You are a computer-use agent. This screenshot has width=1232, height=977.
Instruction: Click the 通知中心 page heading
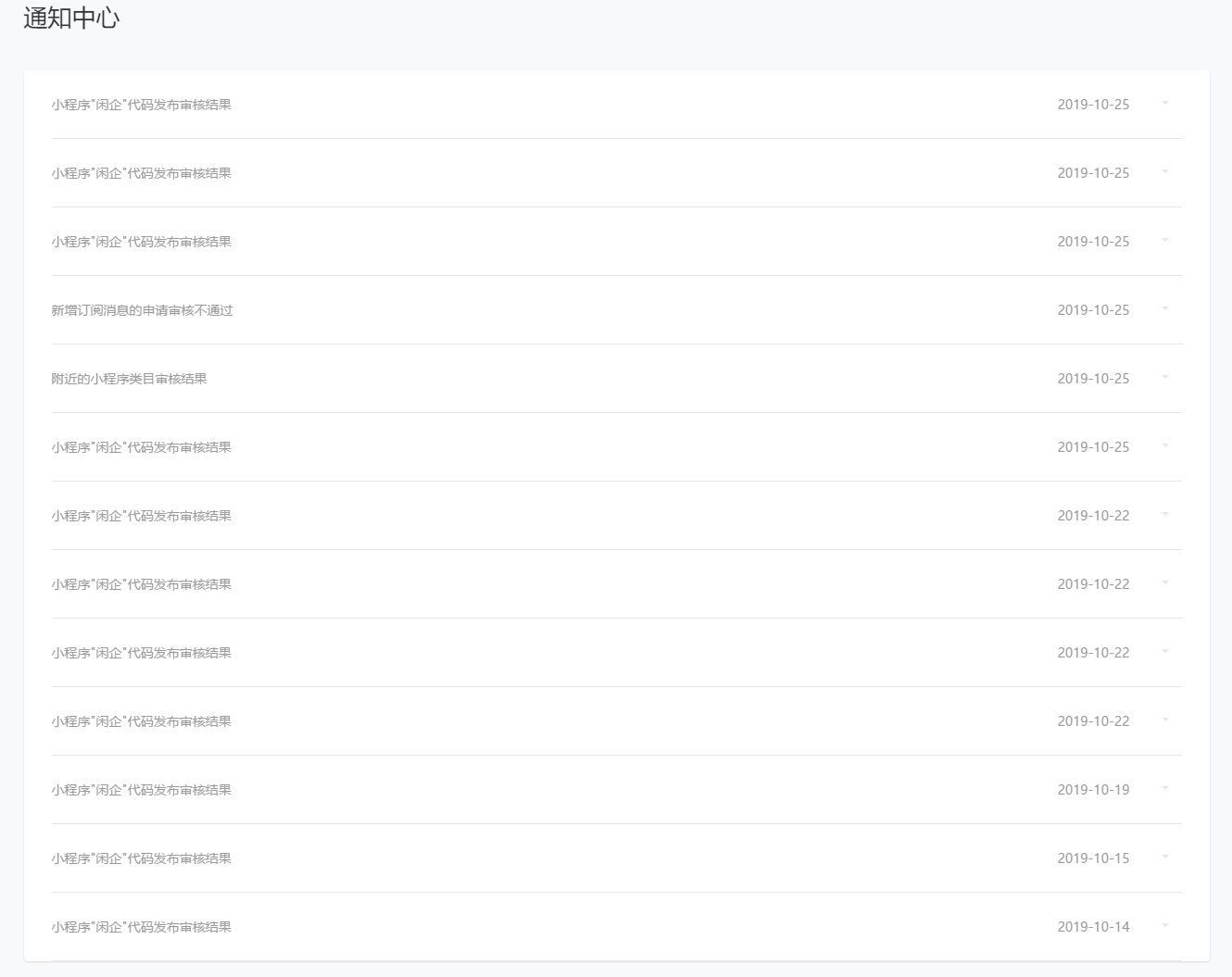71,19
